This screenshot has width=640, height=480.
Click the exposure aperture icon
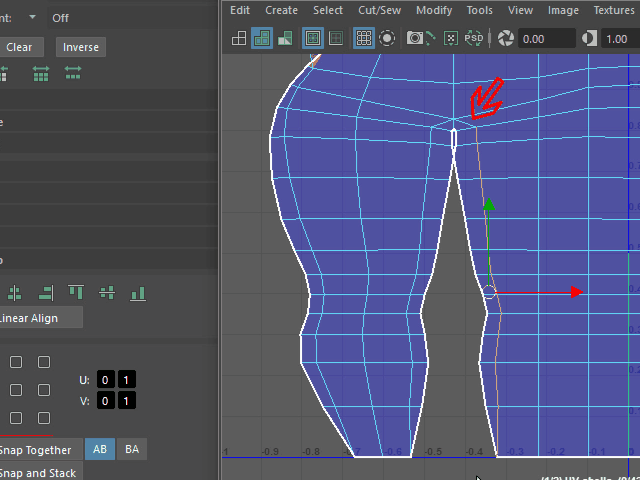click(x=507, y=39)
